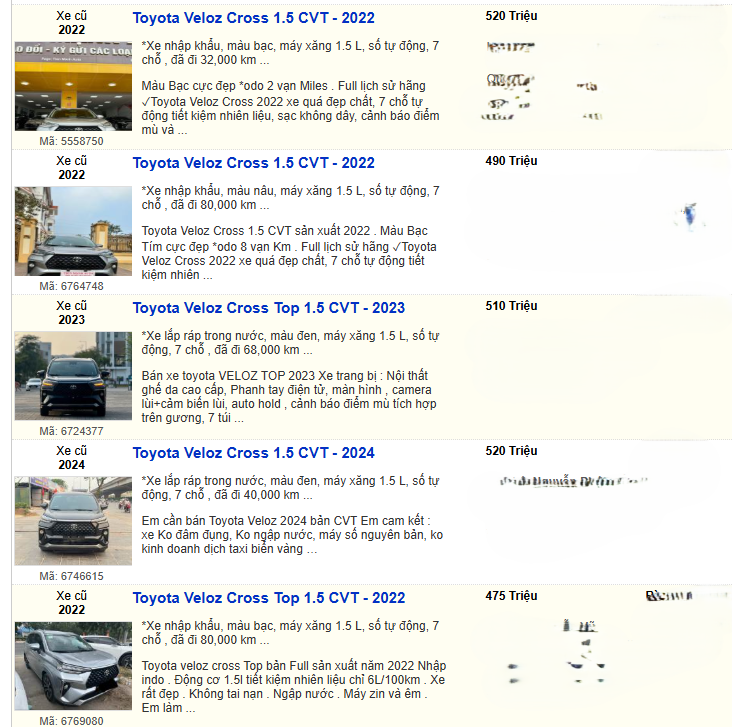Click the description starting 'Toyota Veloz Cross 1.5 CVT sản xuất 2022'

289,253
